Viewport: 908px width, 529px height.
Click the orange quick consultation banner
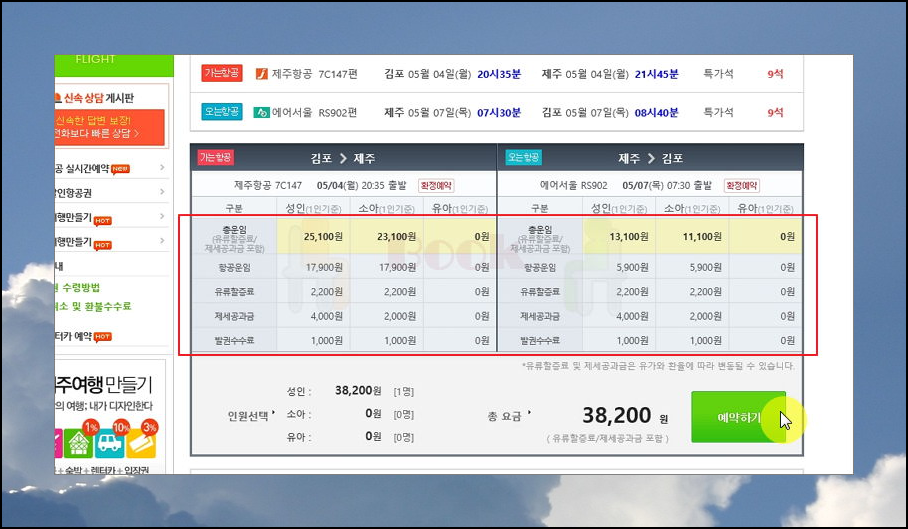(x=109, y=127)
